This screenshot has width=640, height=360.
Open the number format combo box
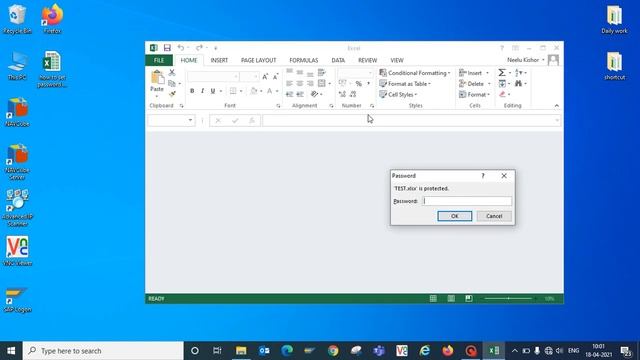pos(356,73)
